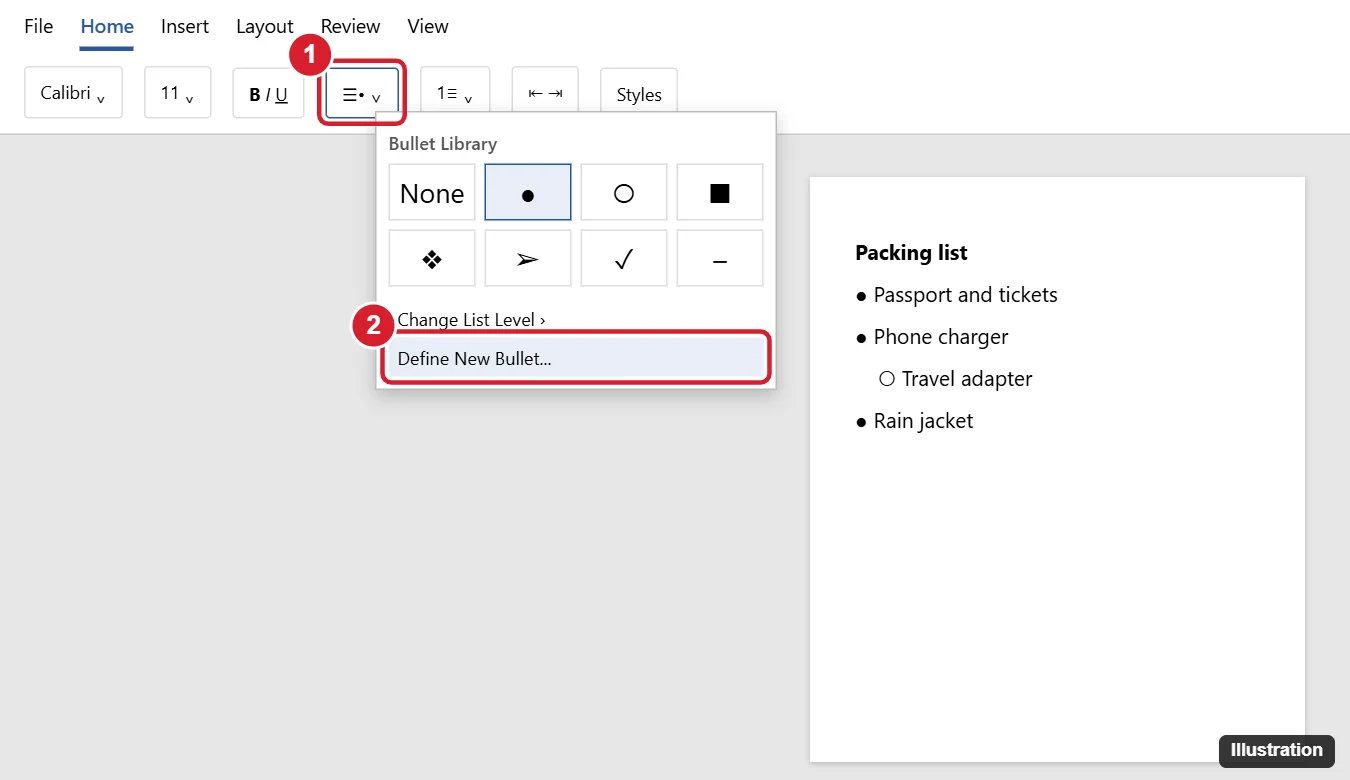
Task: Open the Calibri font dropdown
Action: coord(73,93)
